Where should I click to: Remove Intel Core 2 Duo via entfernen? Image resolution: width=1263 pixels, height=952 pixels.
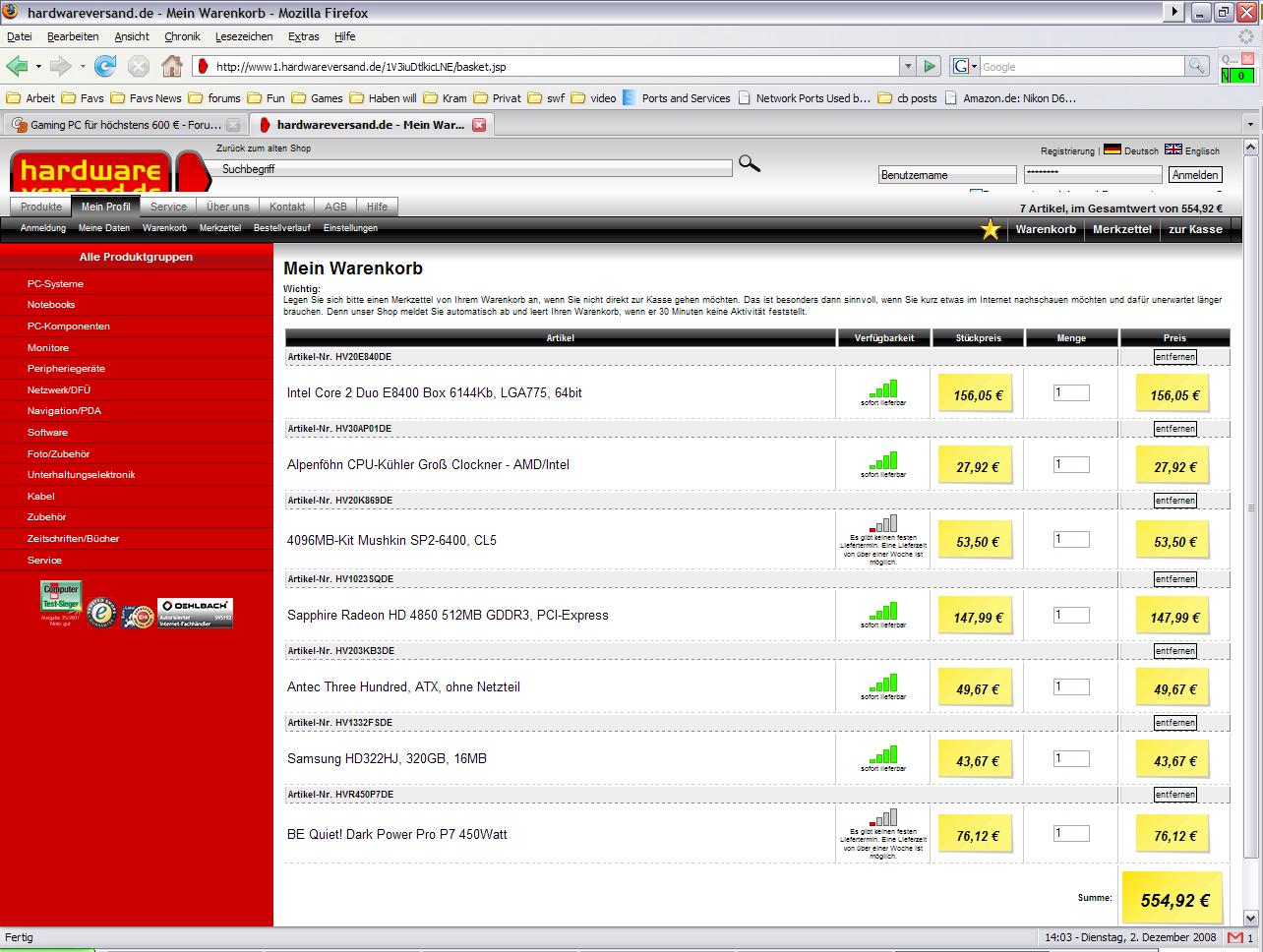1174,357
